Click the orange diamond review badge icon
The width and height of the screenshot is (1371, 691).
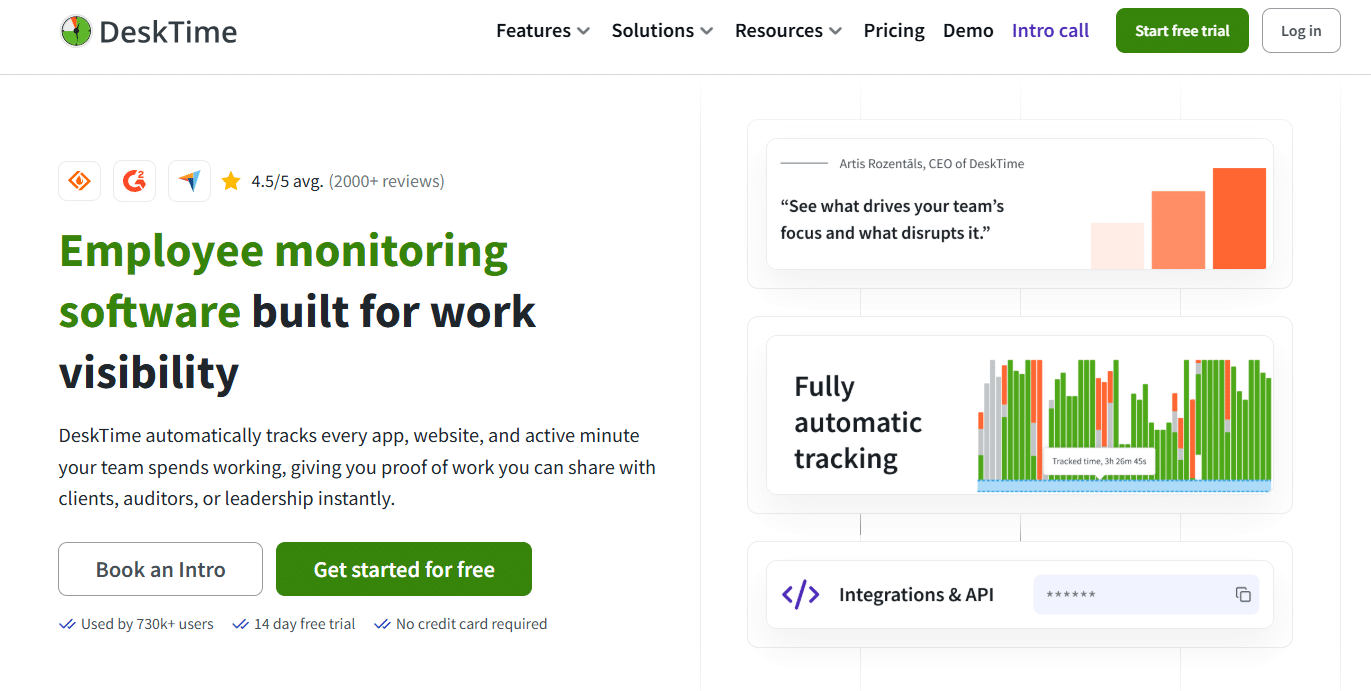[x=80, y=181]
